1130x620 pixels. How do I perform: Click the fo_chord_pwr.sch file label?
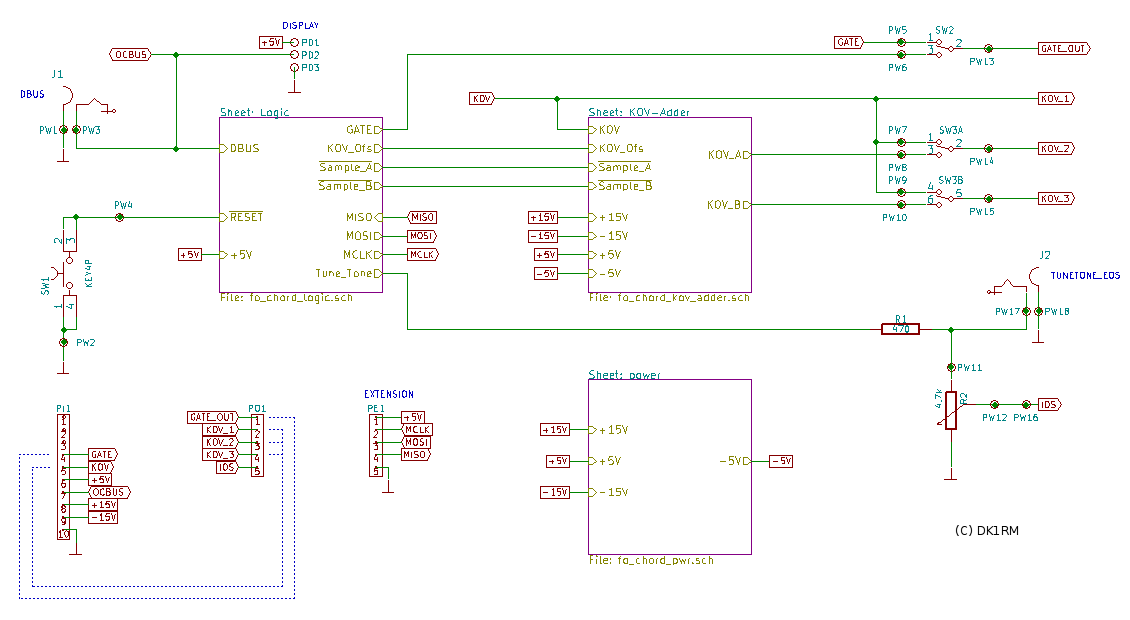(x=651, y=561)
